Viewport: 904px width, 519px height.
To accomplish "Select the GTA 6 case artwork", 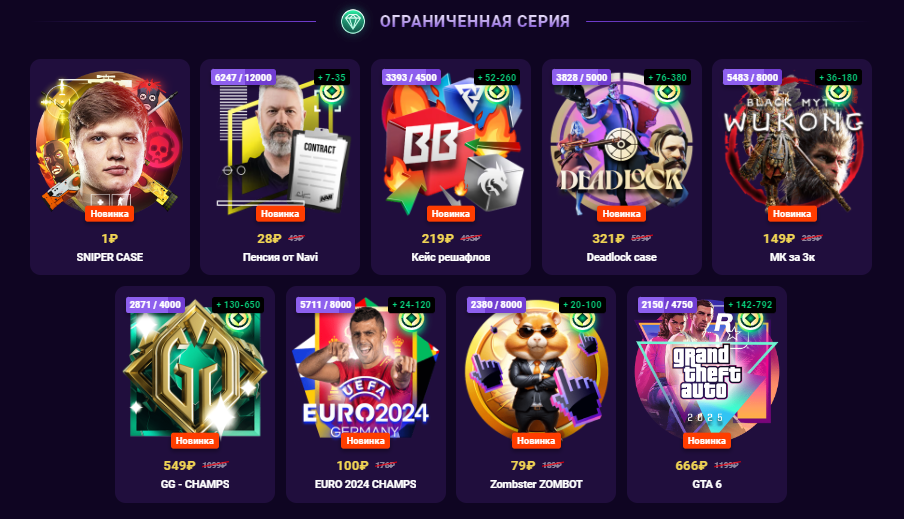I will pos(707,369).
